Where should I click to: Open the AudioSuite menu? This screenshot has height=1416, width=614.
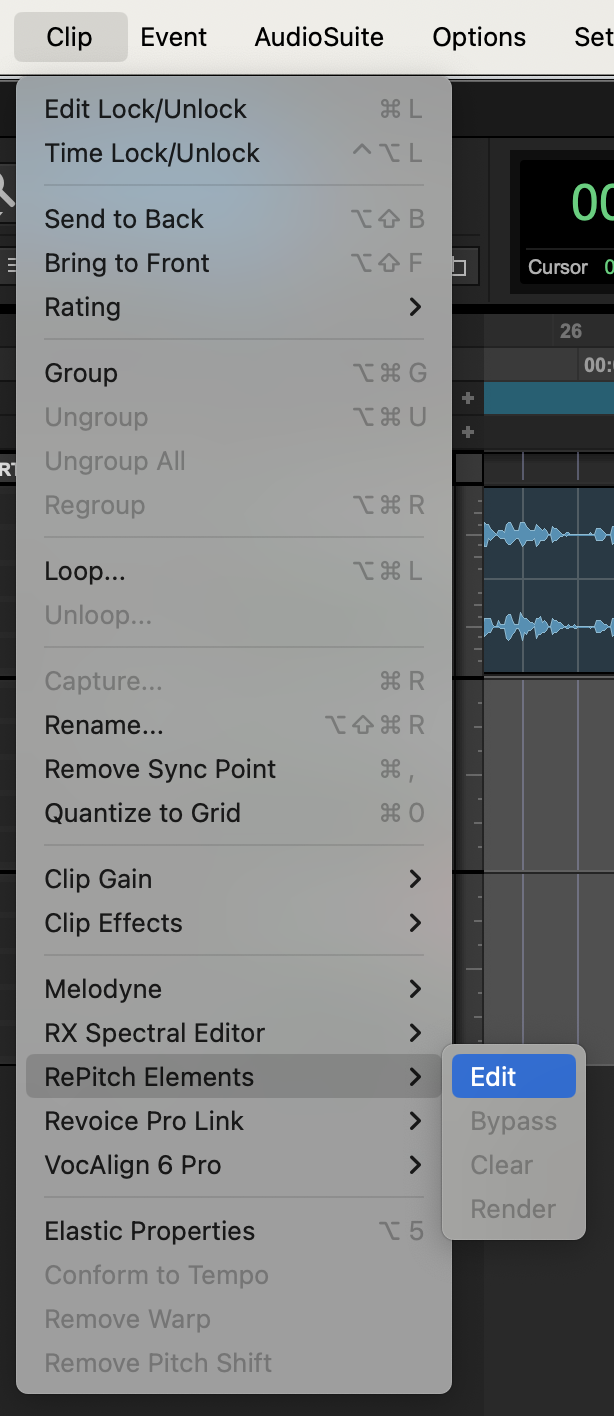[319, 37]
